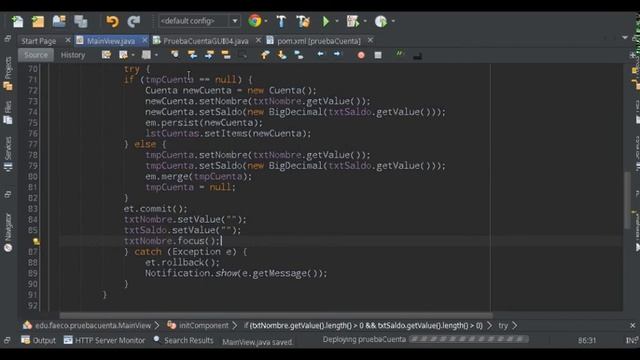Close the breadcrumb bar
Viewport: 640px width, 360px height.
pyautogui.click(x=633, y=325)
